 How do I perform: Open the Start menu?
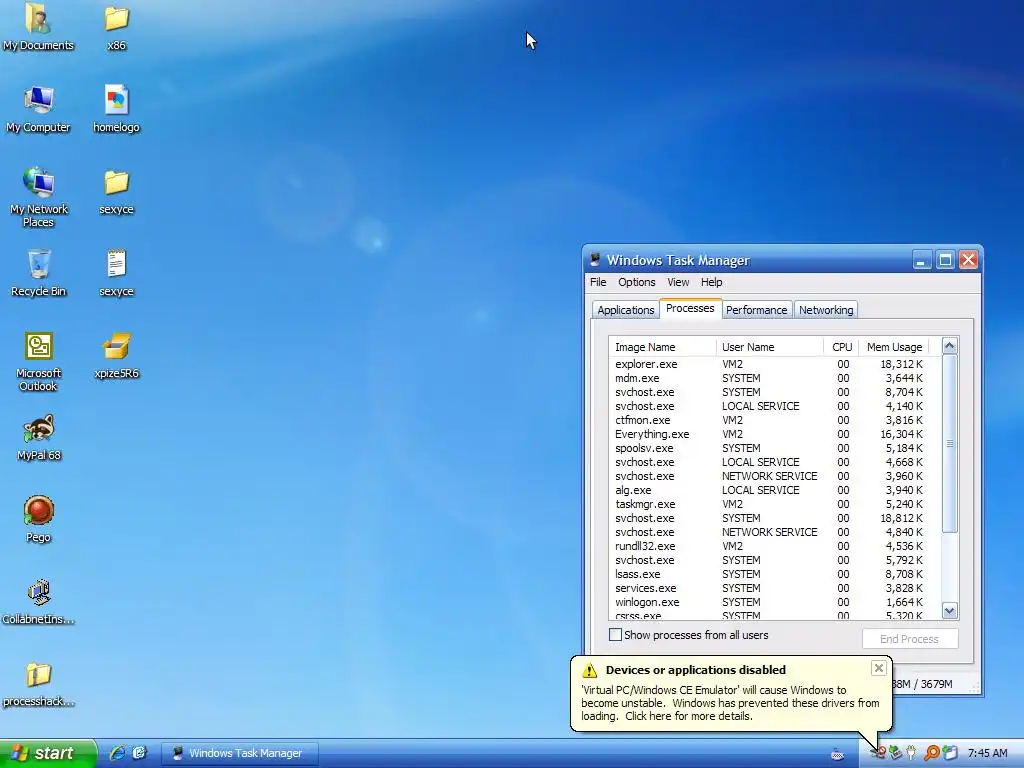click(x=47, y=753)
